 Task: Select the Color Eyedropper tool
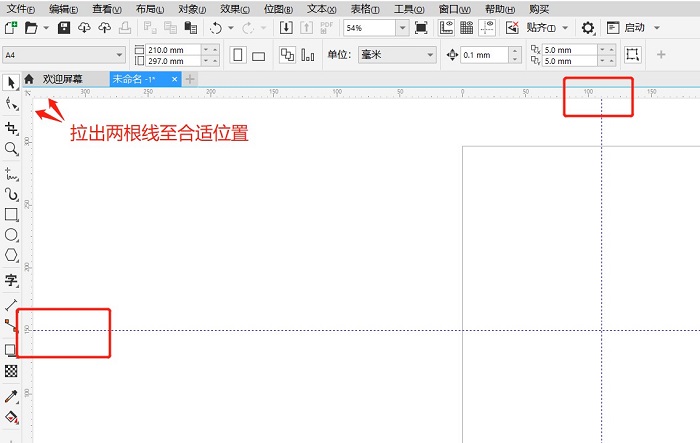[x=11, y=396]
